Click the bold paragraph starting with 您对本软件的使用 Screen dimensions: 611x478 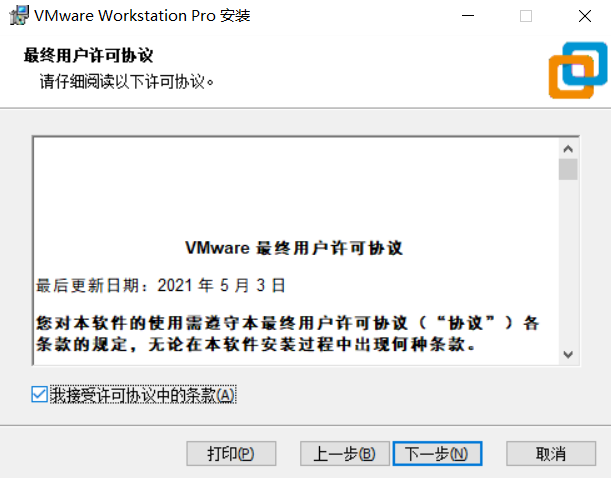pos(288,333)
